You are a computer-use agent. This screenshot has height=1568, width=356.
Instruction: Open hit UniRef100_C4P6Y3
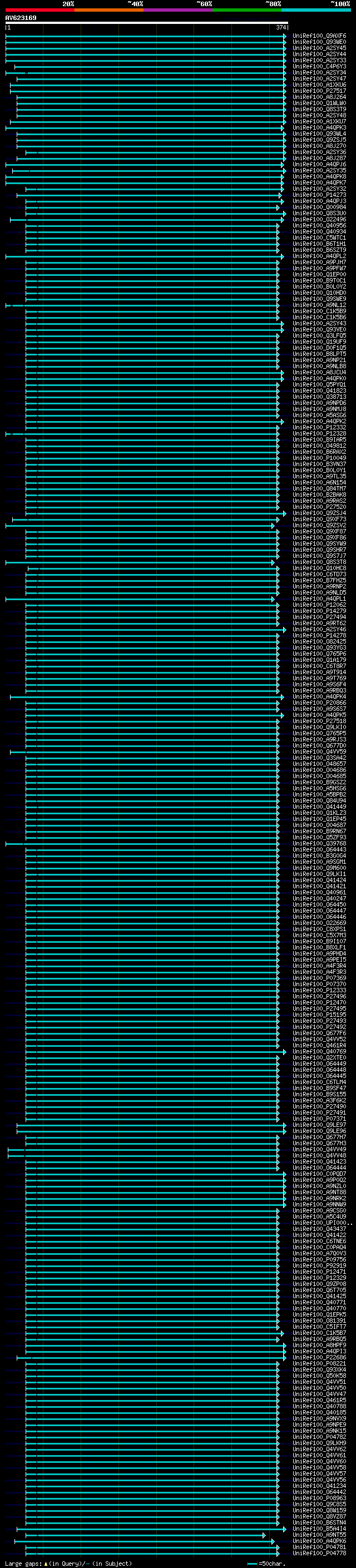click(319, 66)
